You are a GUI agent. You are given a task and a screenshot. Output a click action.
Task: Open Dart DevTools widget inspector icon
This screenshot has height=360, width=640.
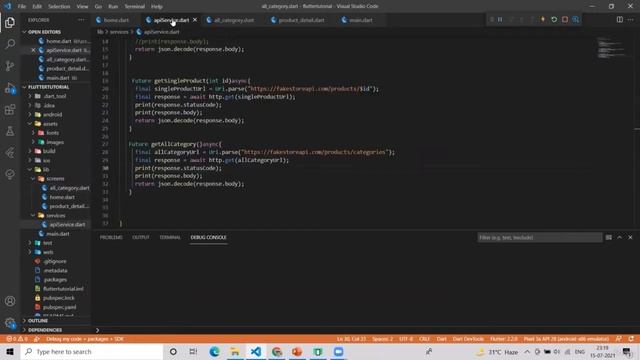click(576, 20)
